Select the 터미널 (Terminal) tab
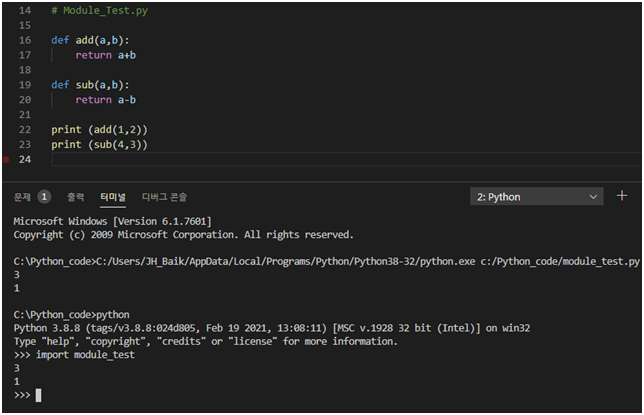Viewport: 644px width, 415px height. pos(113,197)
